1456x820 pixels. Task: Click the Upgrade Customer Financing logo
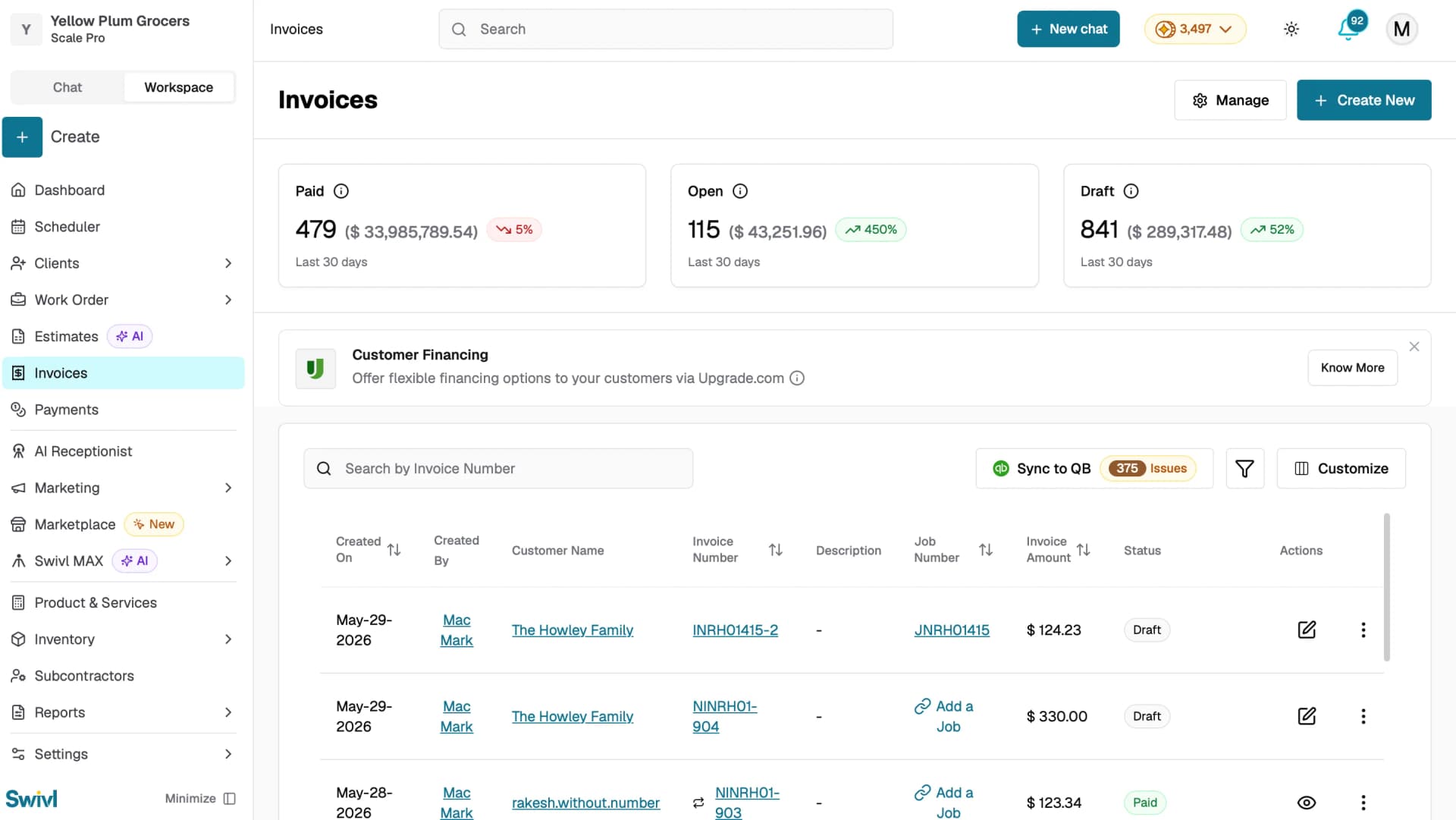point(315,369)
